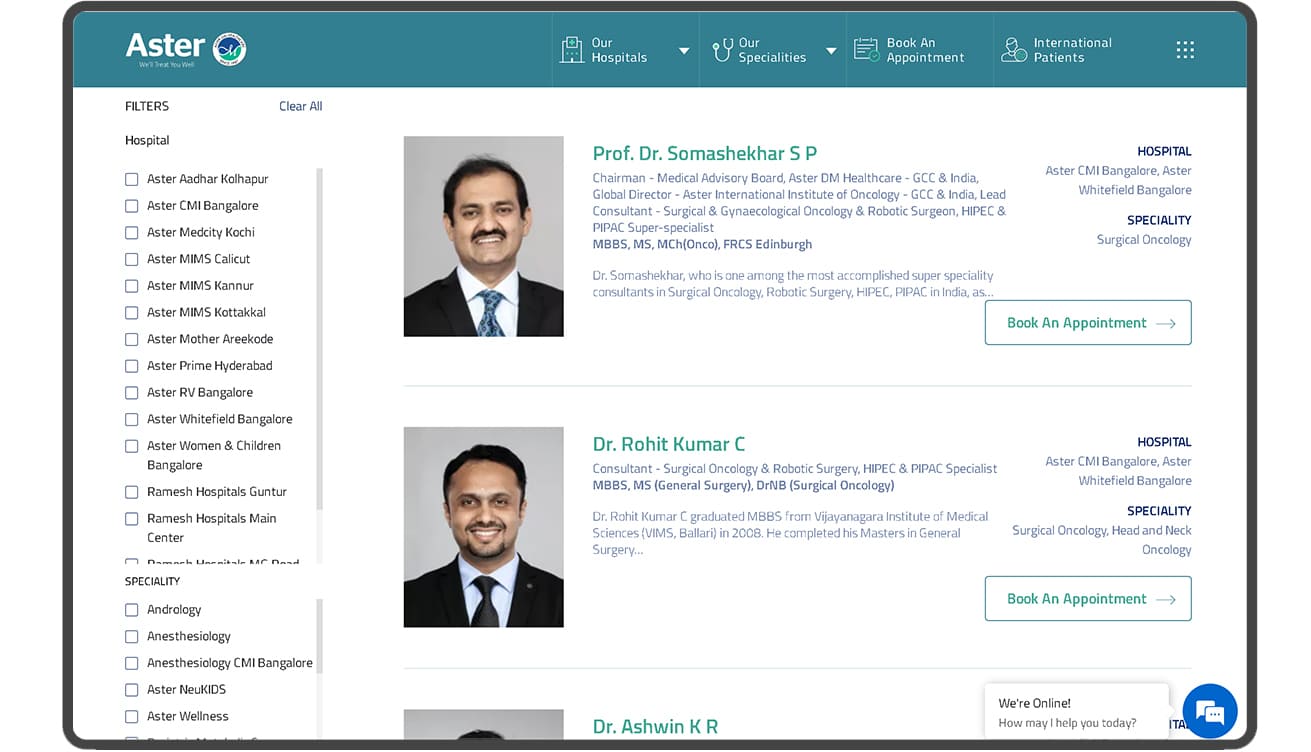Open Prof. Dr. Somashekhar S P profile
This screenshot has width=1311, height=752.
point(705,153)
